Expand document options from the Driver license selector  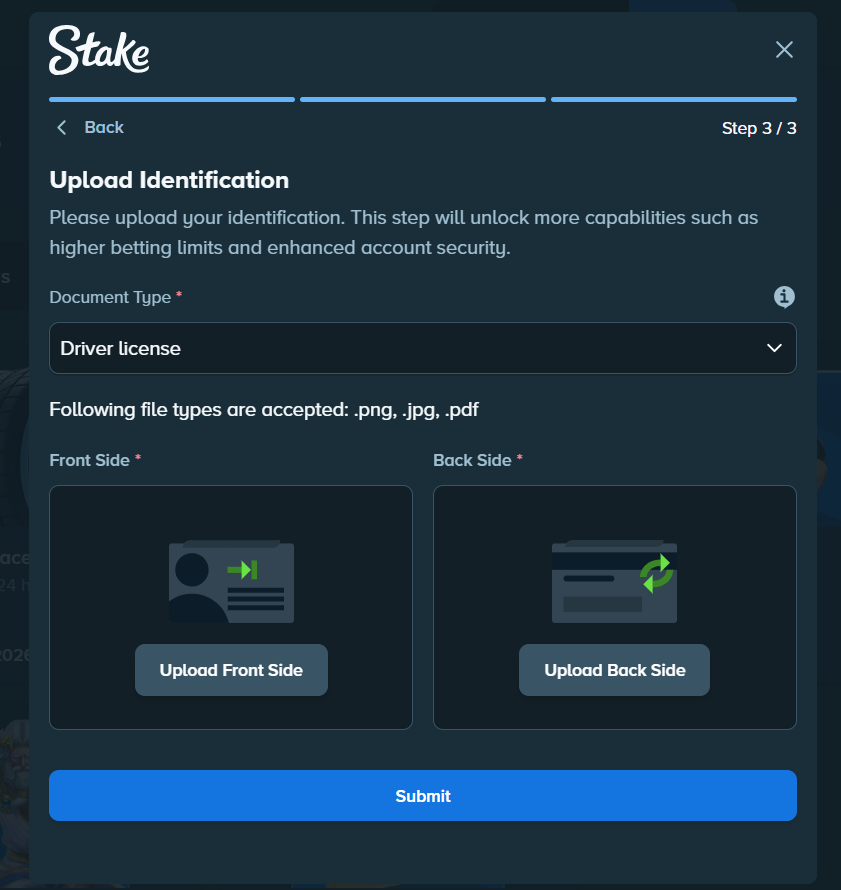pyautogui.click(x=422, y=348)
